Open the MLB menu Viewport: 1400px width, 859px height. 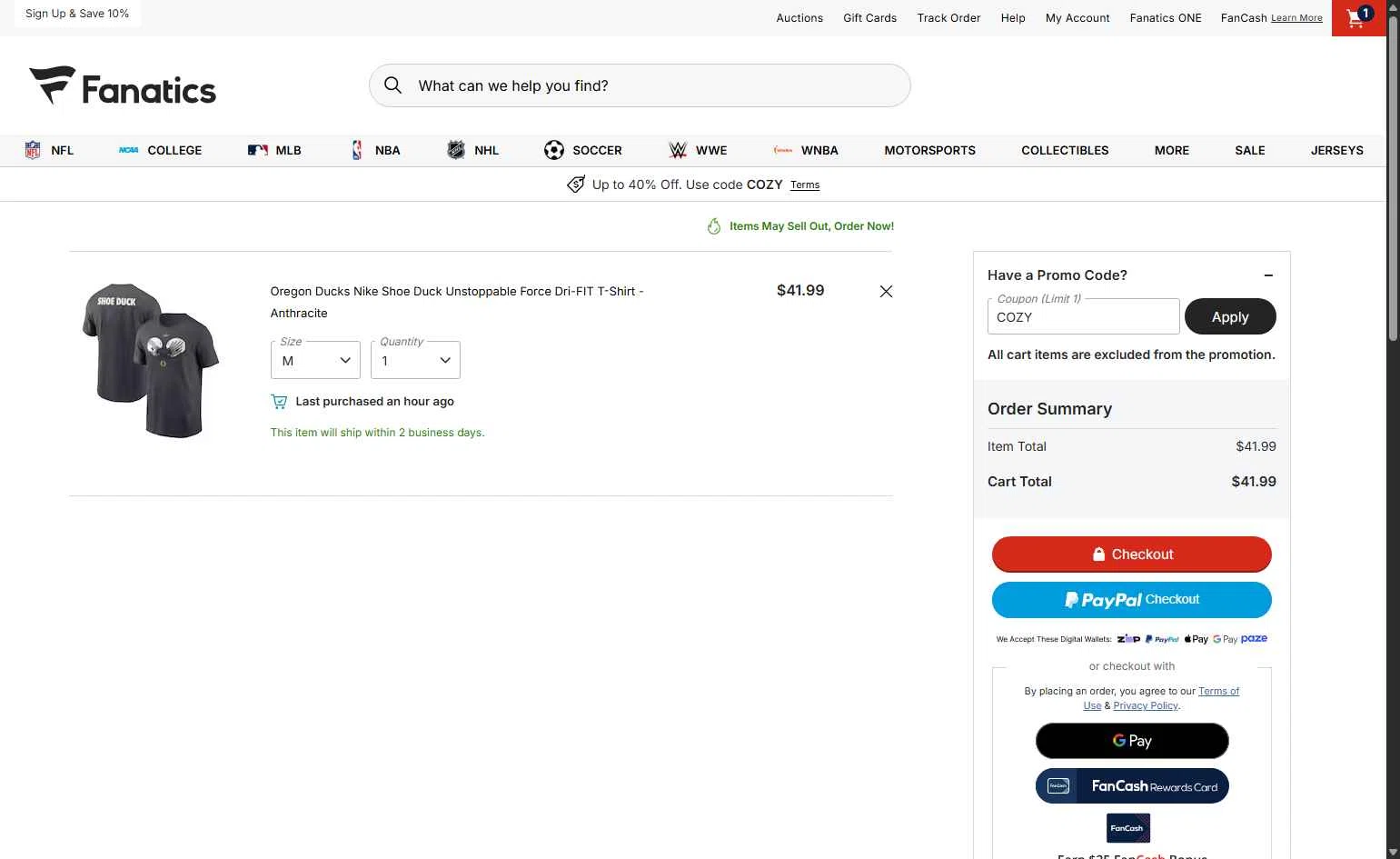[x=288, y=150]
